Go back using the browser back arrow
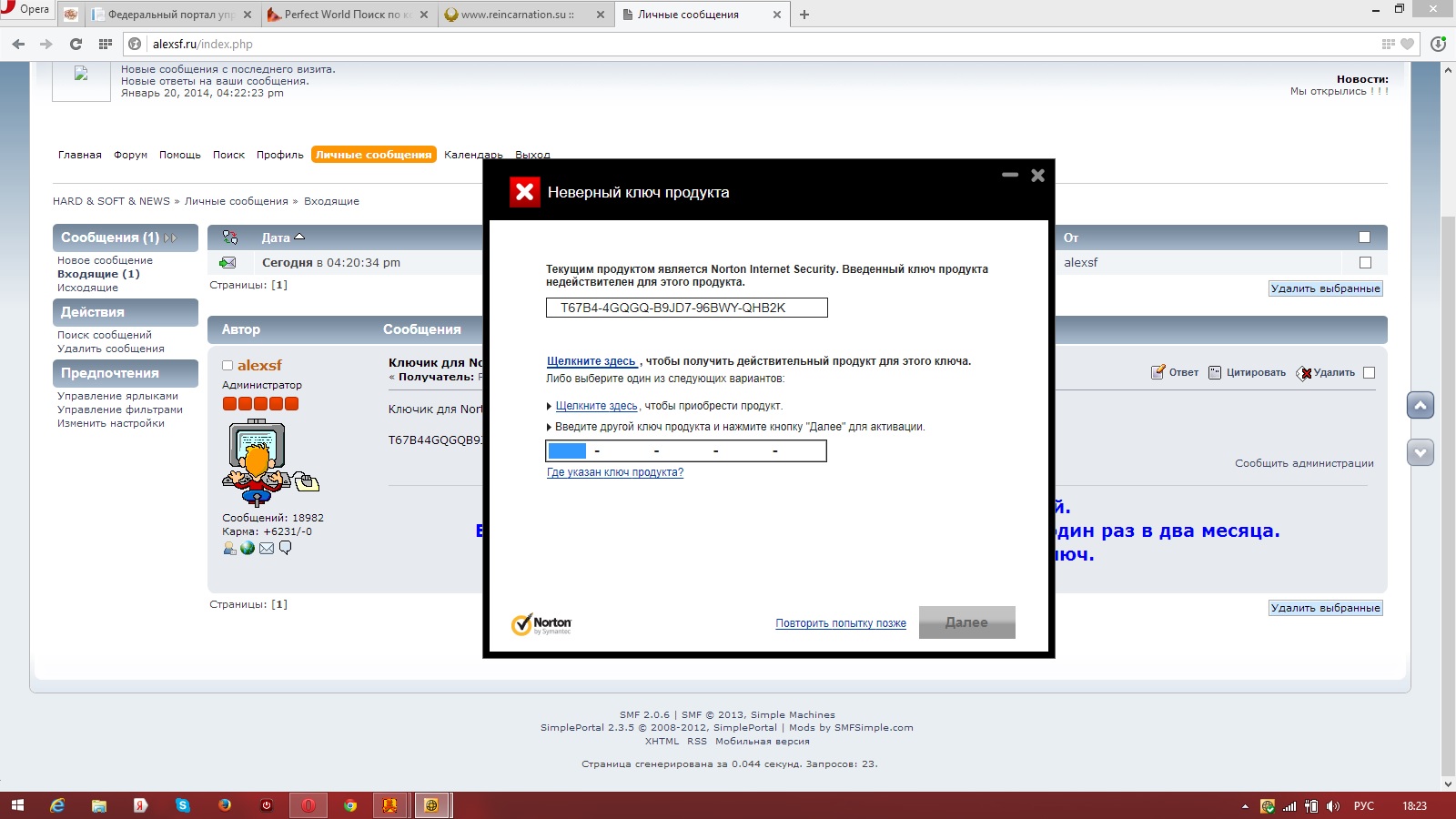This screenshot has height=819, width=1456. (x=18, y=44)
